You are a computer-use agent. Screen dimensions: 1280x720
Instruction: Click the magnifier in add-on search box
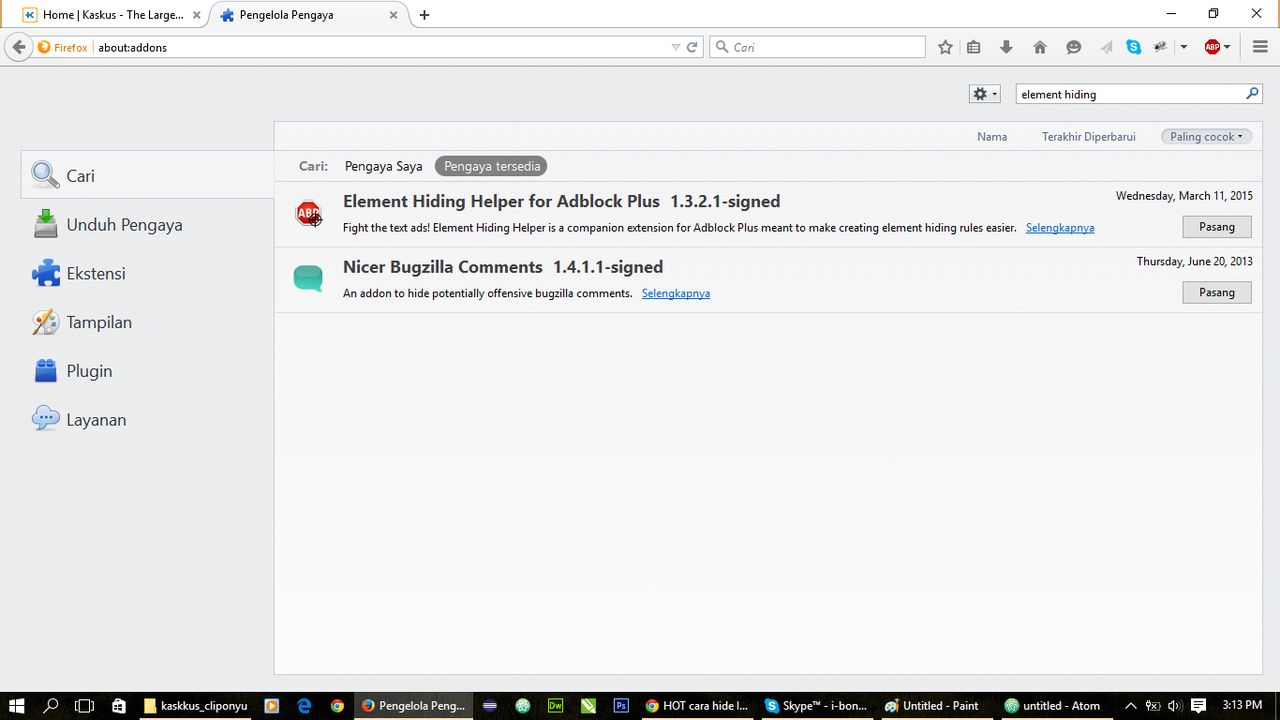[x=1252, y=94]
